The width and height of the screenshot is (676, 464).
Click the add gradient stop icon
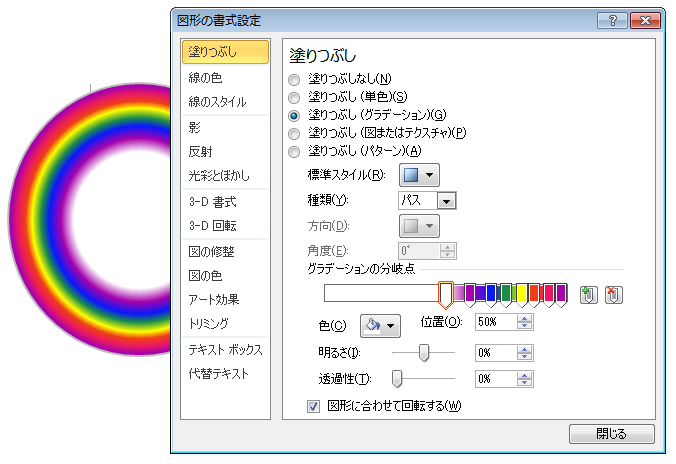588,295
